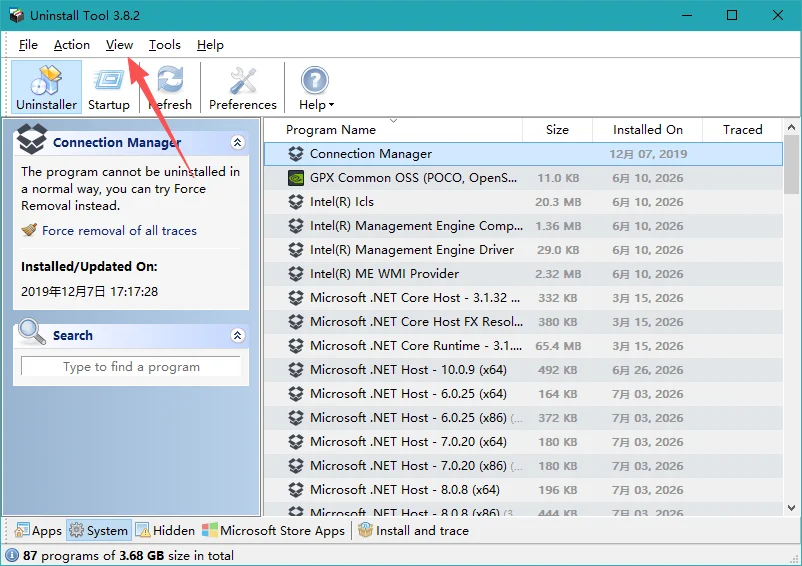Collapse the Search panel
This screenshot has width=802, height=566.
pyautogui.click(x=237, y=335)
